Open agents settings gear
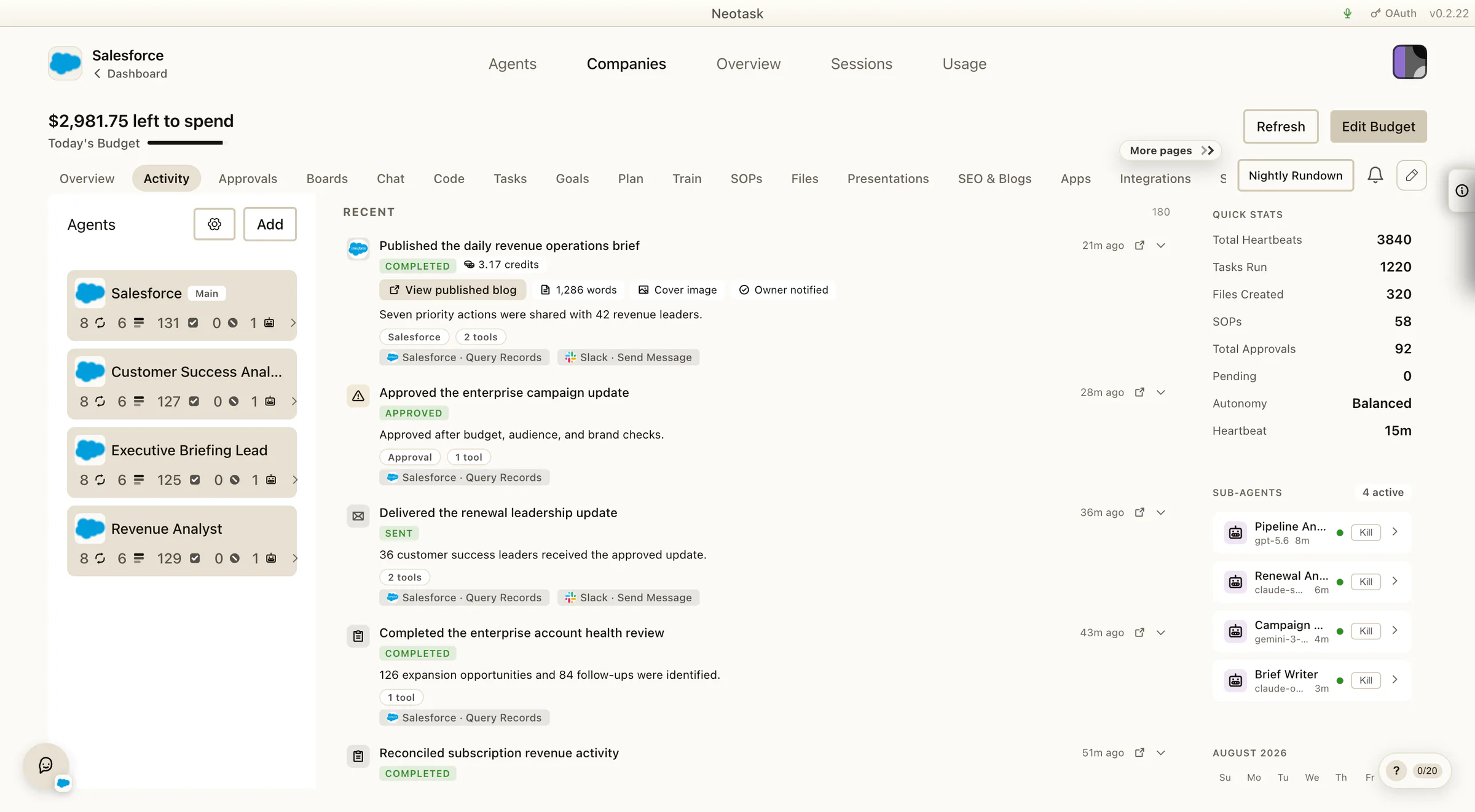Screen dimensions: 1475x812 pyautogui.click(x=214, y=224)
